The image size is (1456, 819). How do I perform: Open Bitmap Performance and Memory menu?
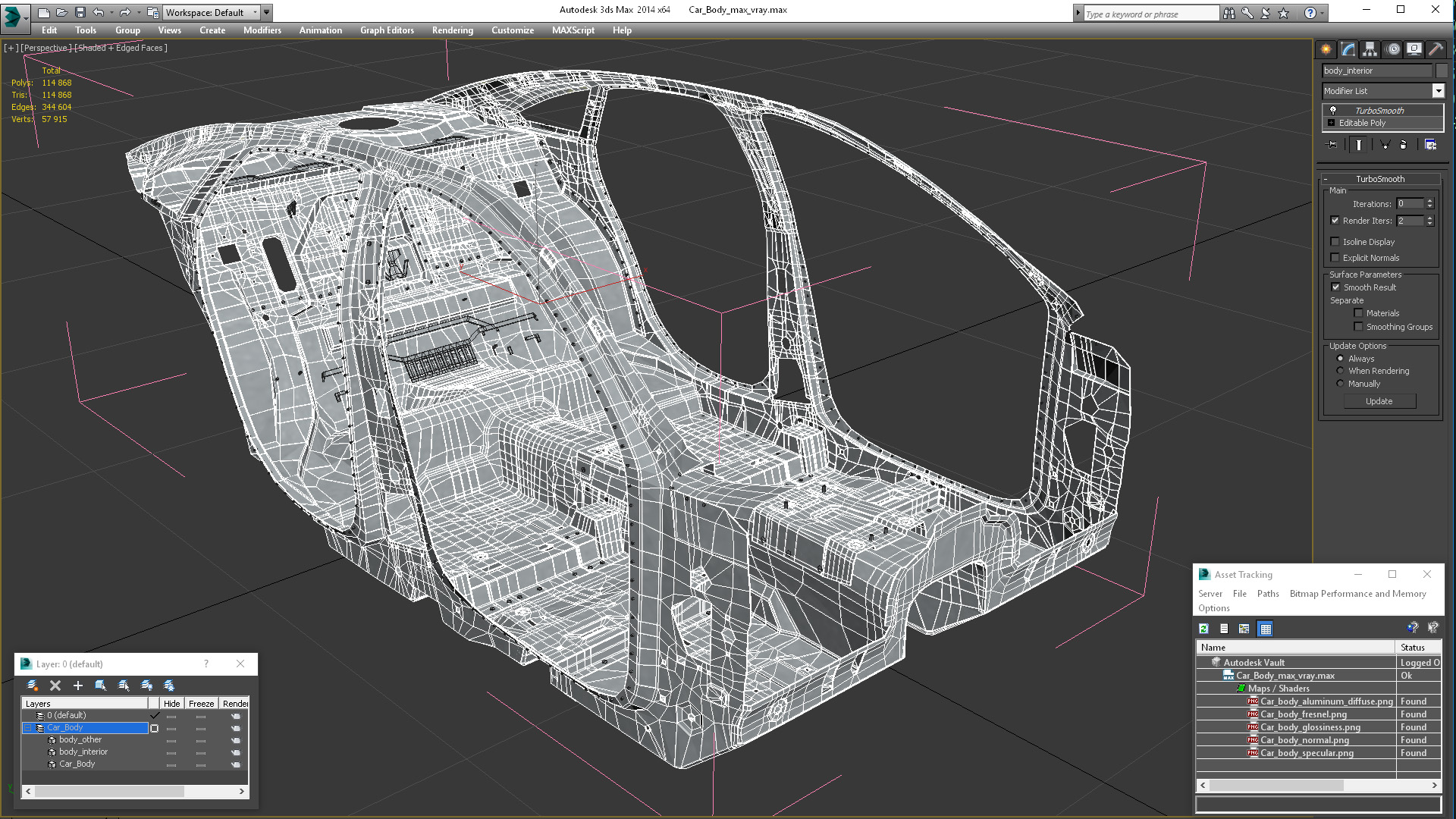click(1357, 594)
